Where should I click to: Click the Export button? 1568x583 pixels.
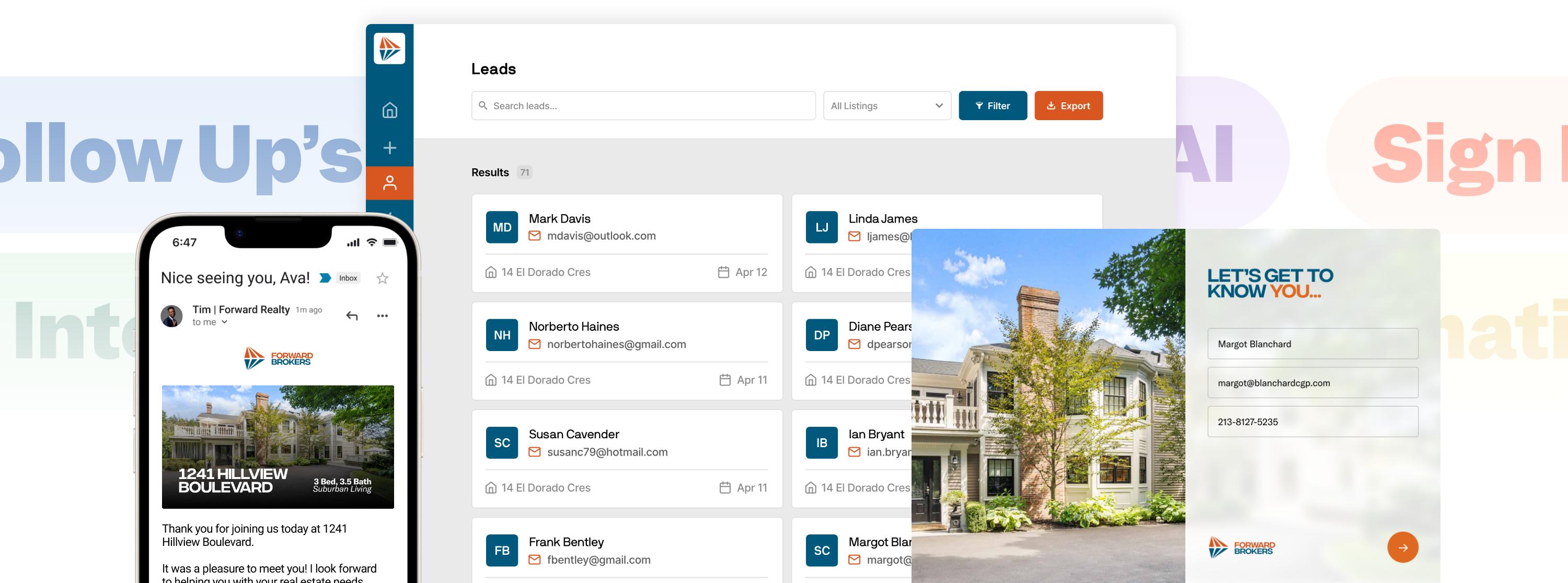click(x=1068, y=106)
